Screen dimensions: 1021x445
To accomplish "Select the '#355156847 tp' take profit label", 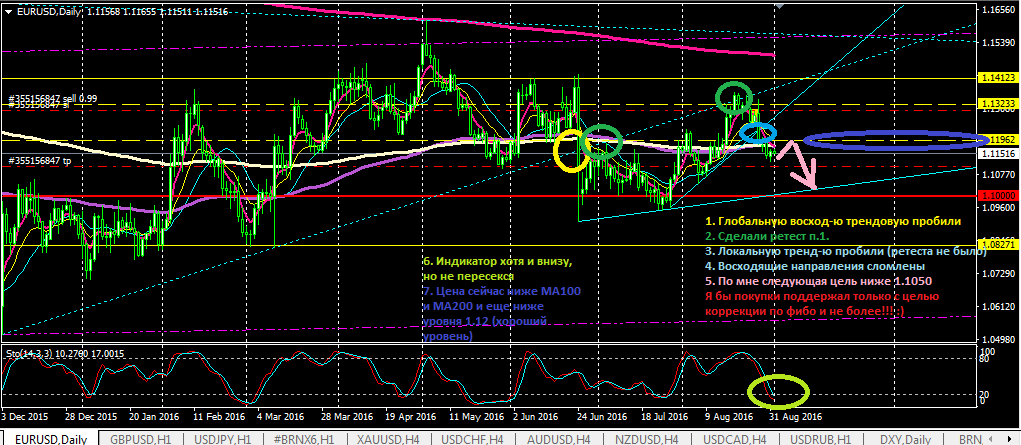I will pyautogui.click(x=40, y=160).
